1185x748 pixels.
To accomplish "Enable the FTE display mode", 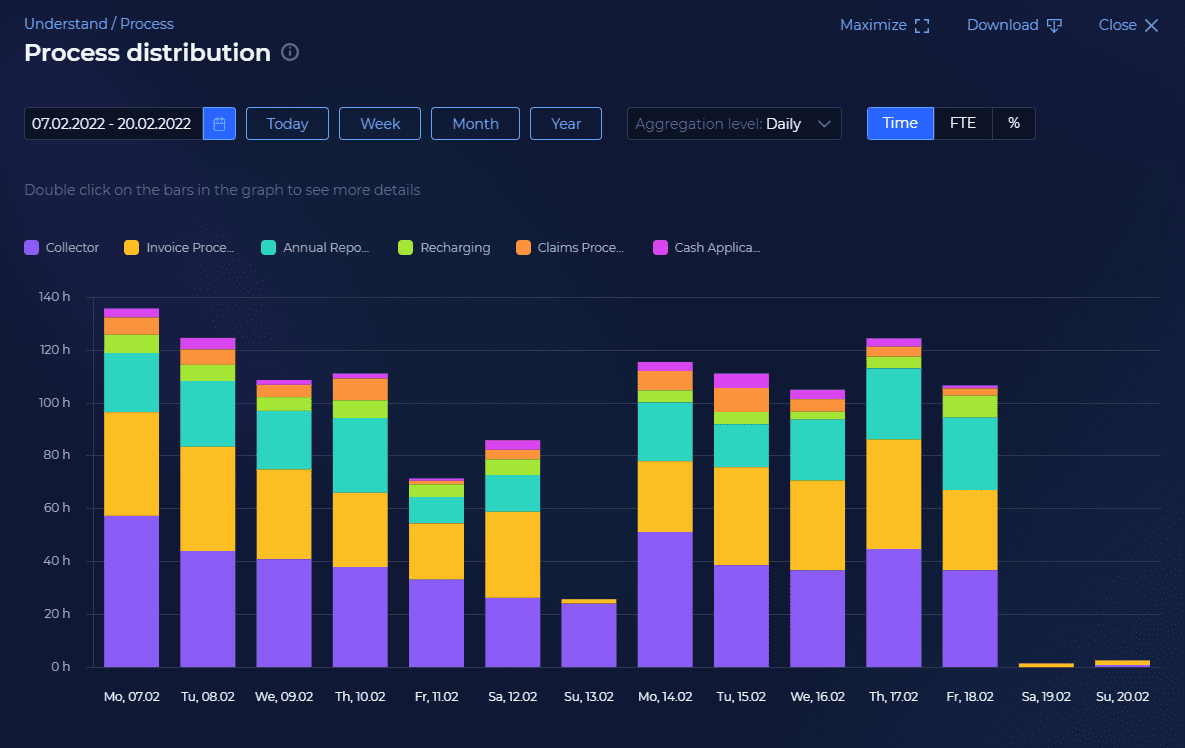I will pyautogui.click(x=962, y=123).
